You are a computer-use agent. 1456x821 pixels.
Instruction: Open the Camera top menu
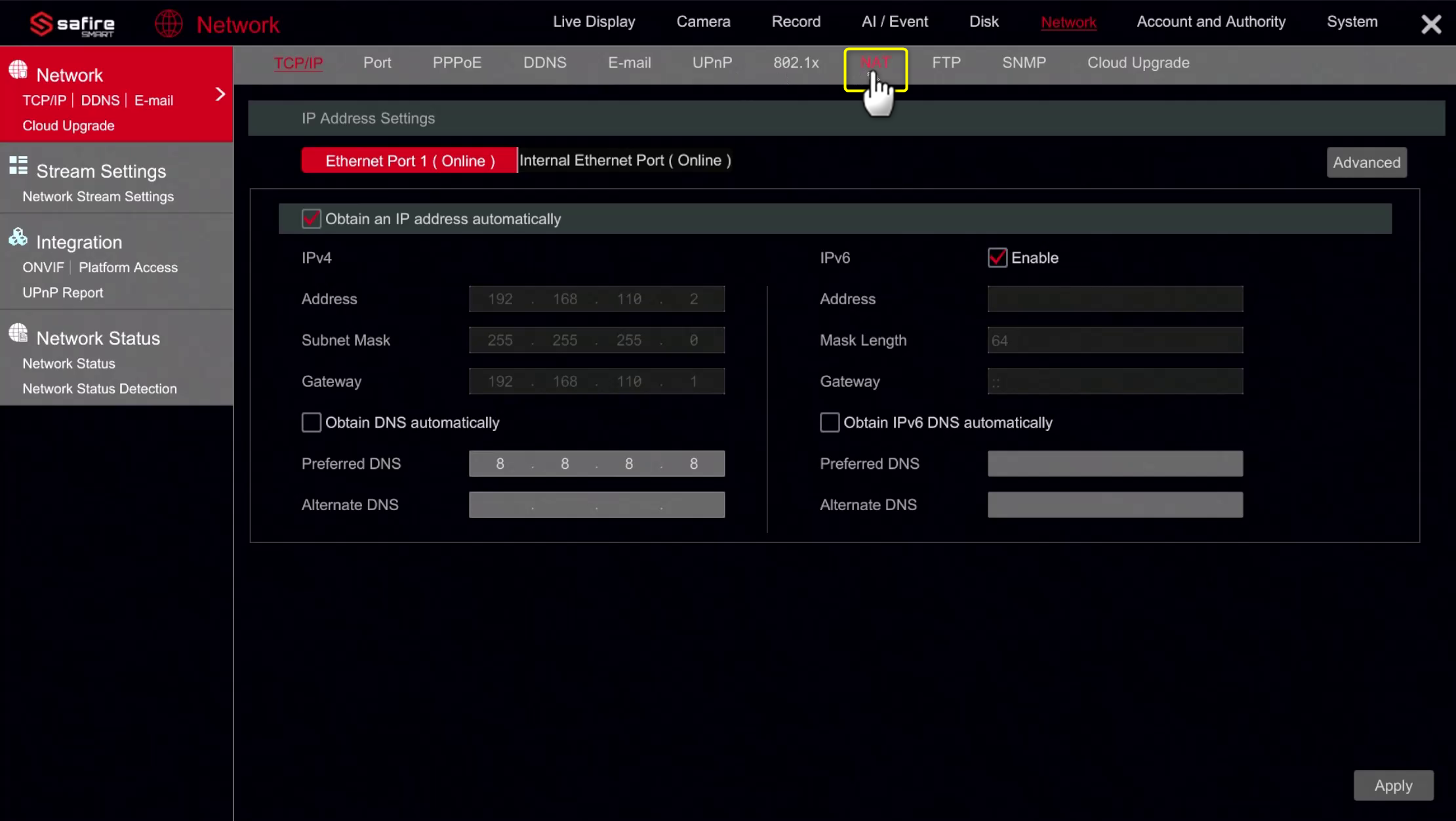pyautogui.click(x=703, y=22)
